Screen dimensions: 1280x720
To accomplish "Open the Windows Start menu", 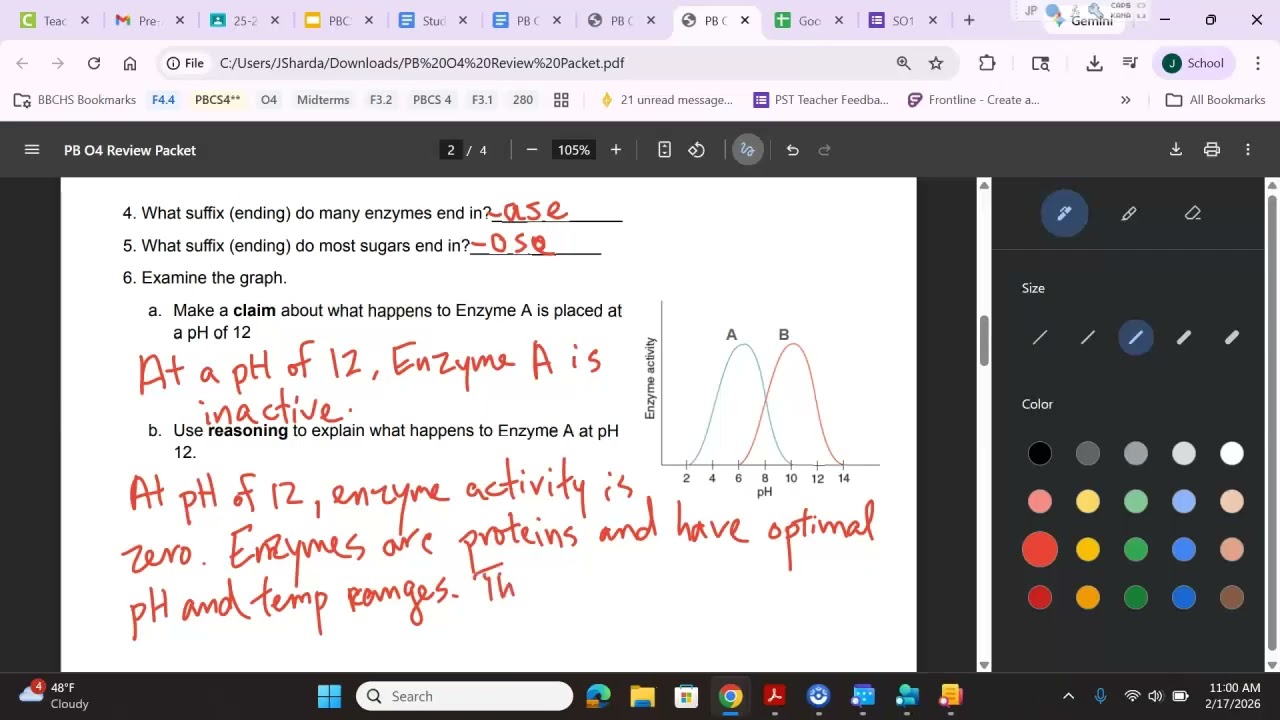I will point(329,696).
